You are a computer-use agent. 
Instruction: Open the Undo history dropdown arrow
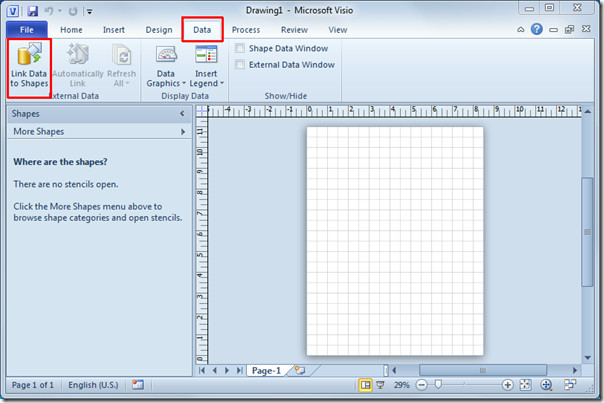(60, 11)
